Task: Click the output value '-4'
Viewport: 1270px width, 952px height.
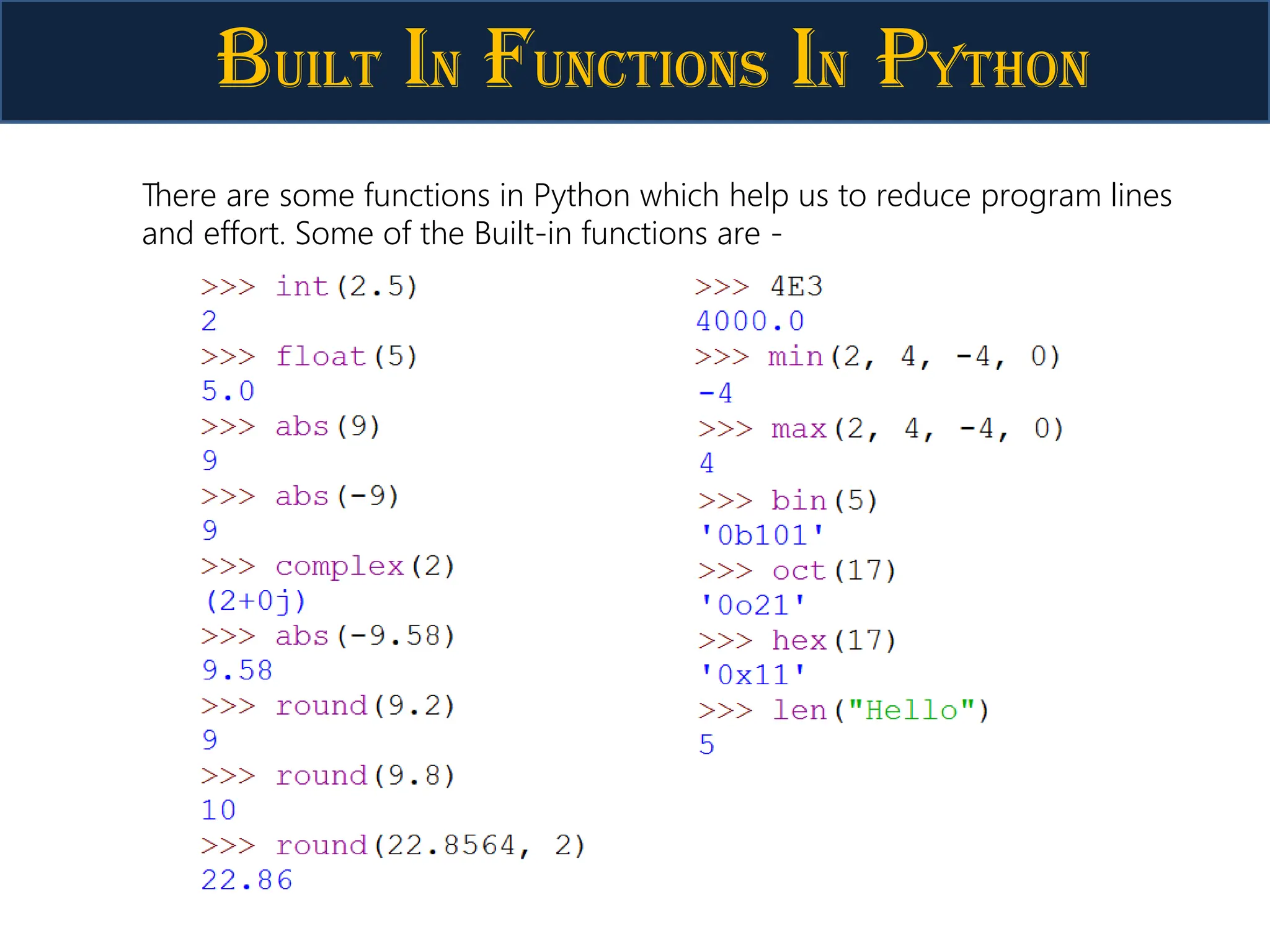Action: [716, 393]
